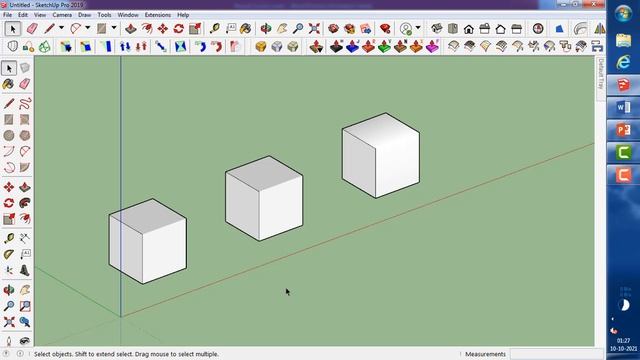The image size is (640, 360).
Task: Pick the Freehand tool in left toolbar
Action: 25,103
